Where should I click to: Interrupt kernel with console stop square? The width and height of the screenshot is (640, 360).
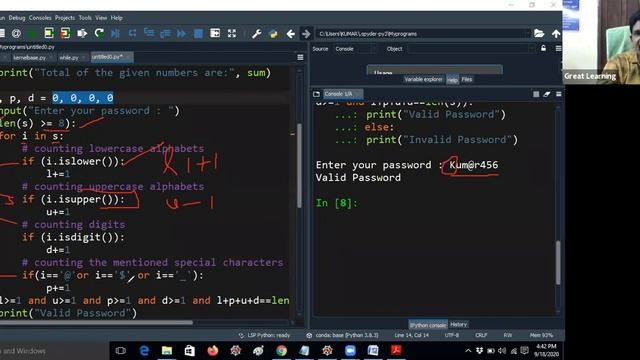(536, 94)
